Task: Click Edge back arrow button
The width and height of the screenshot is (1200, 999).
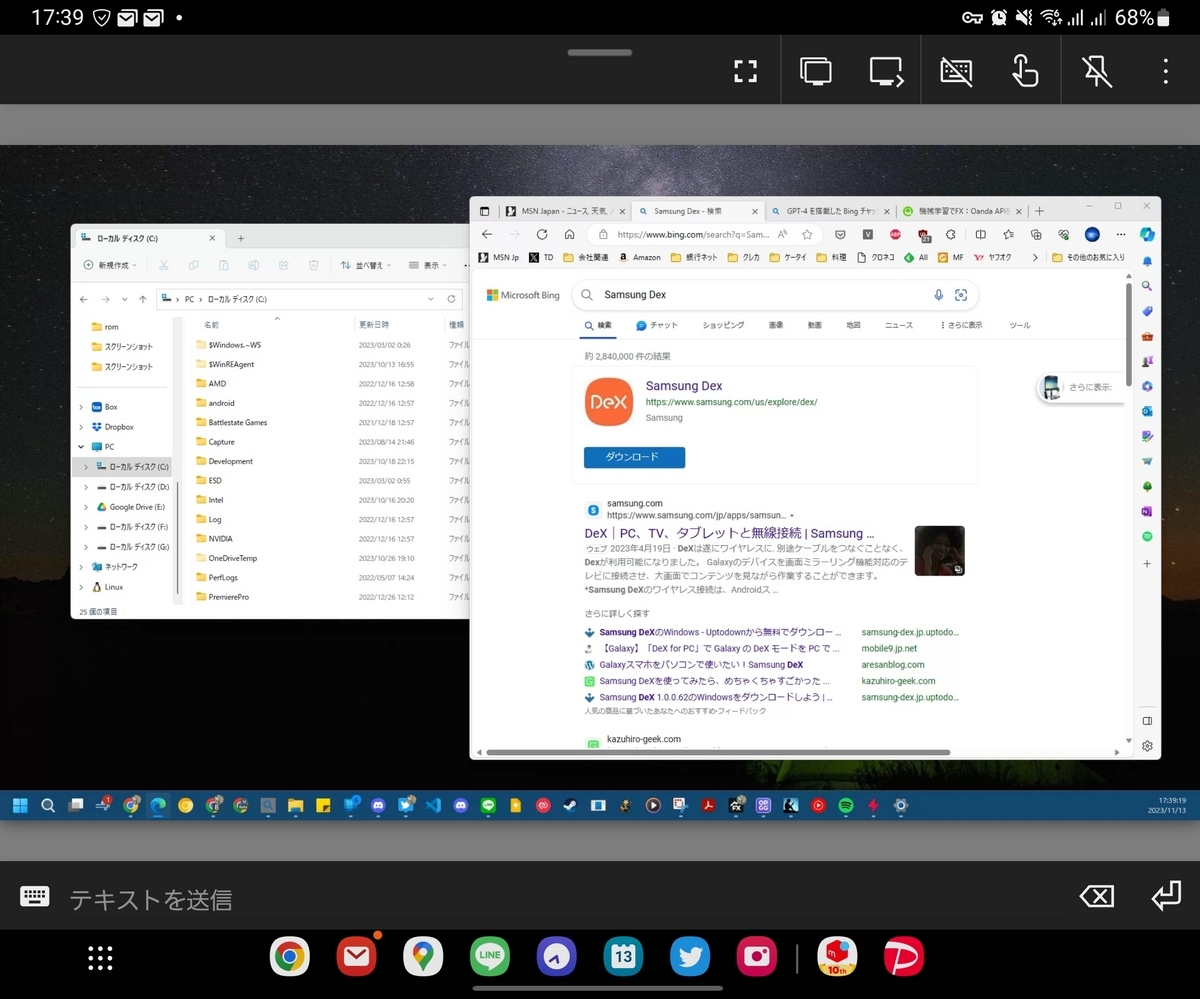Action: 487,234
